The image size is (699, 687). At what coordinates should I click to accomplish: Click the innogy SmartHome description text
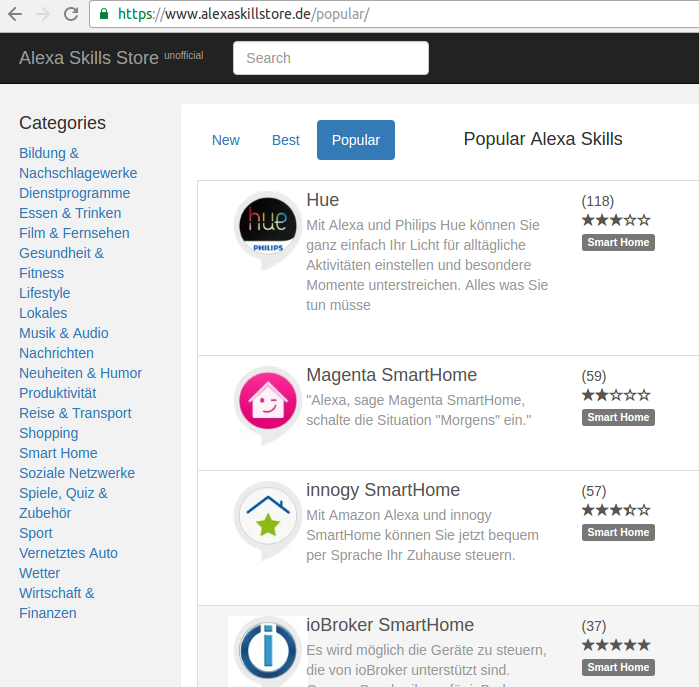[422, 535]
